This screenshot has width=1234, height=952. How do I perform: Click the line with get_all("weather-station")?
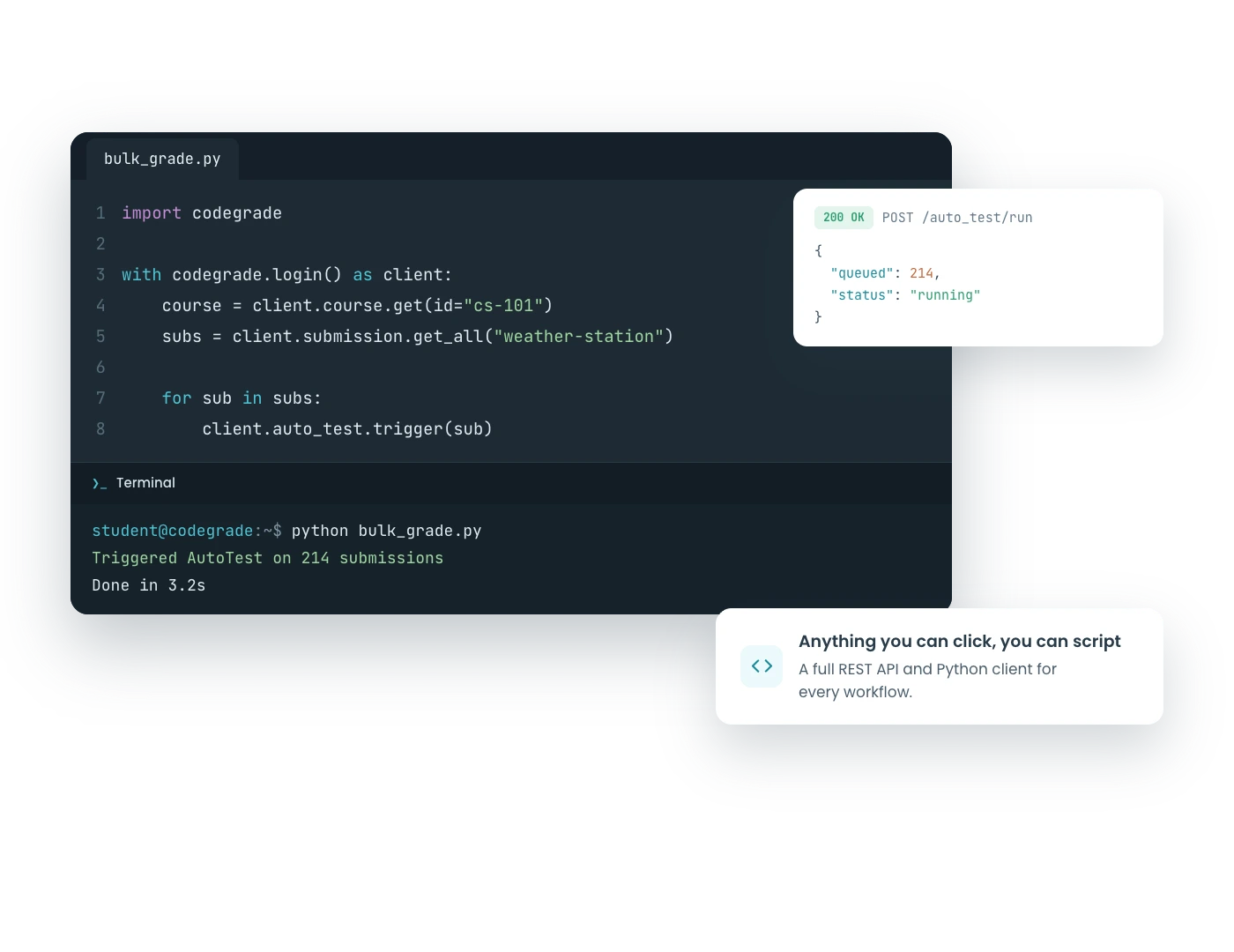pyautogui.click(x=418, y=337)
